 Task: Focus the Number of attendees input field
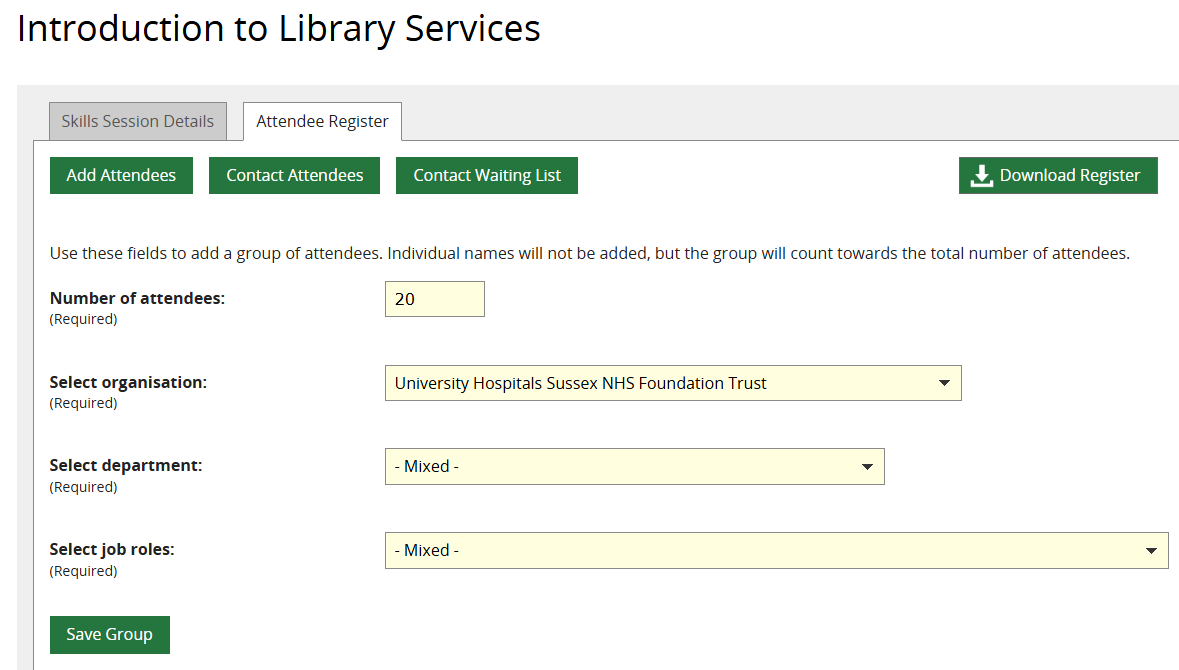[x=434, y=299]
